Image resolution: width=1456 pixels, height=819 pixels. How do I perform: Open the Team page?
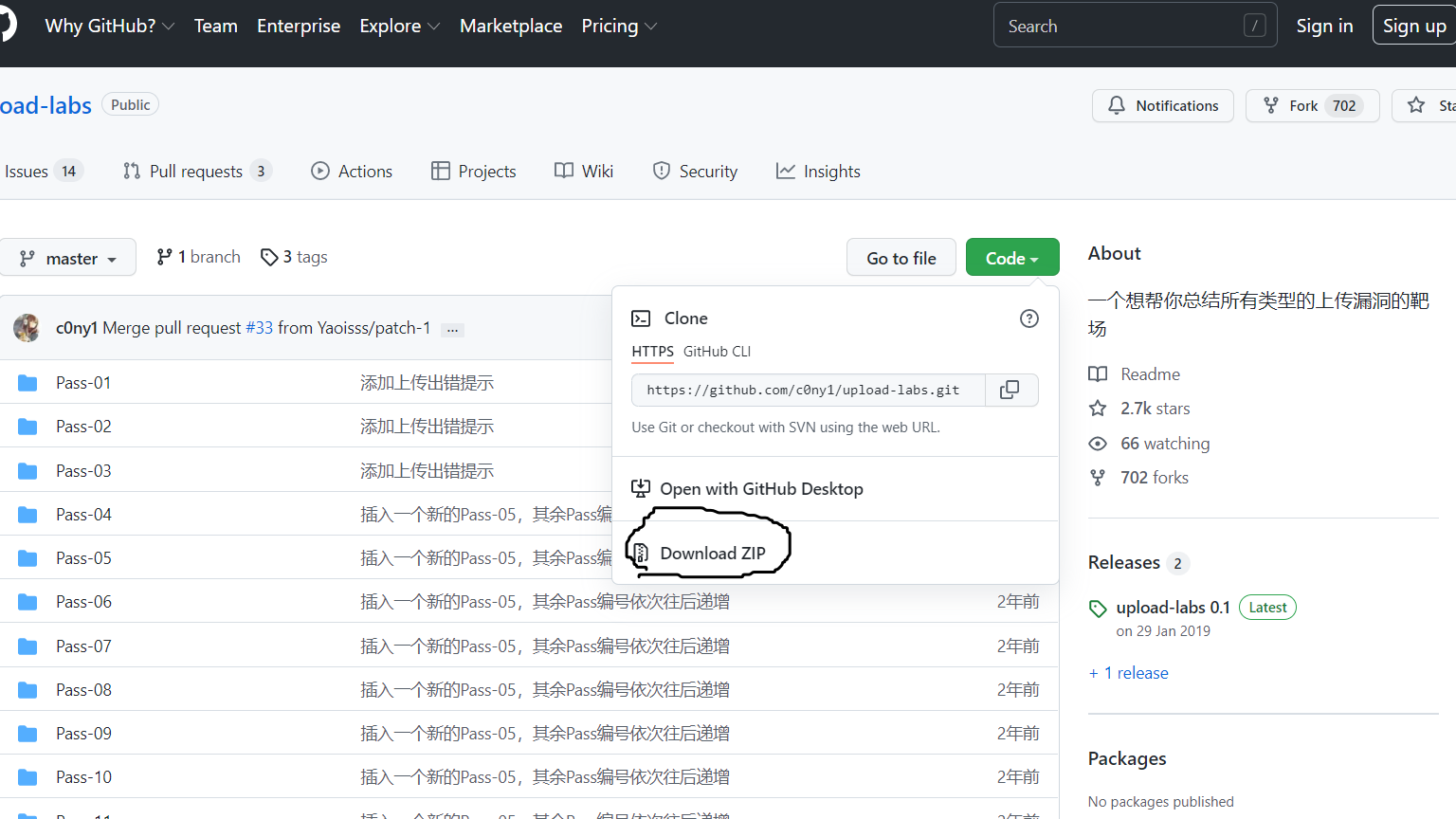tap(216, 27)
